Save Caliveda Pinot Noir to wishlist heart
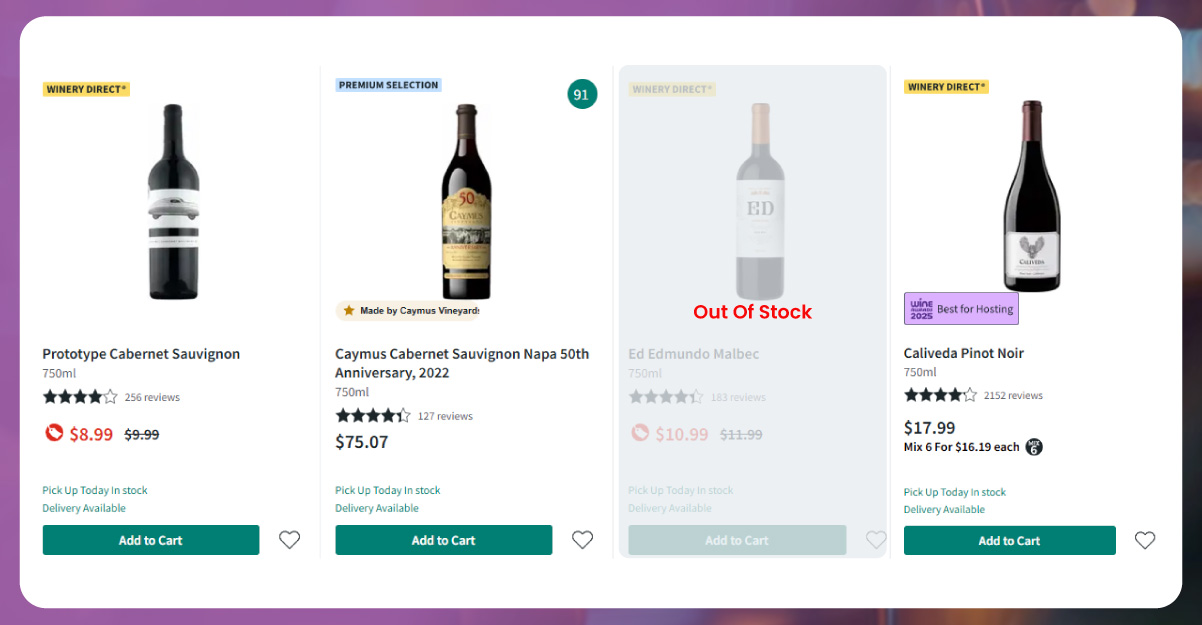This screenshot has width=1202, height=625. [1145, 540]
